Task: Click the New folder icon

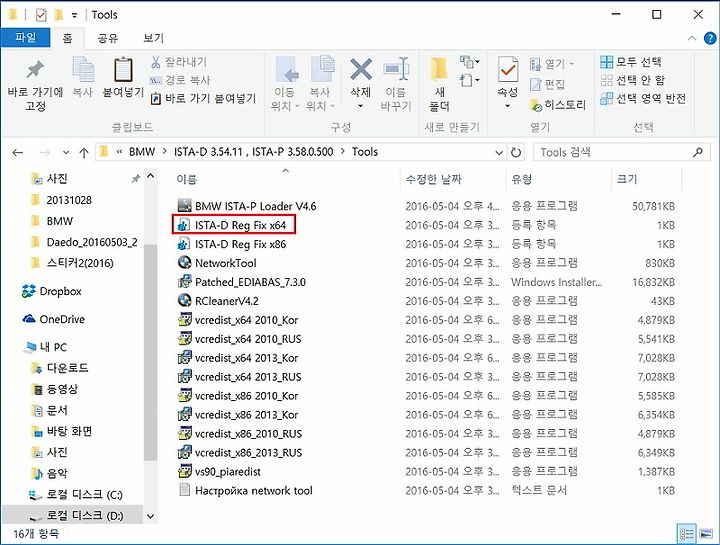Action: (x=439, y=69)
